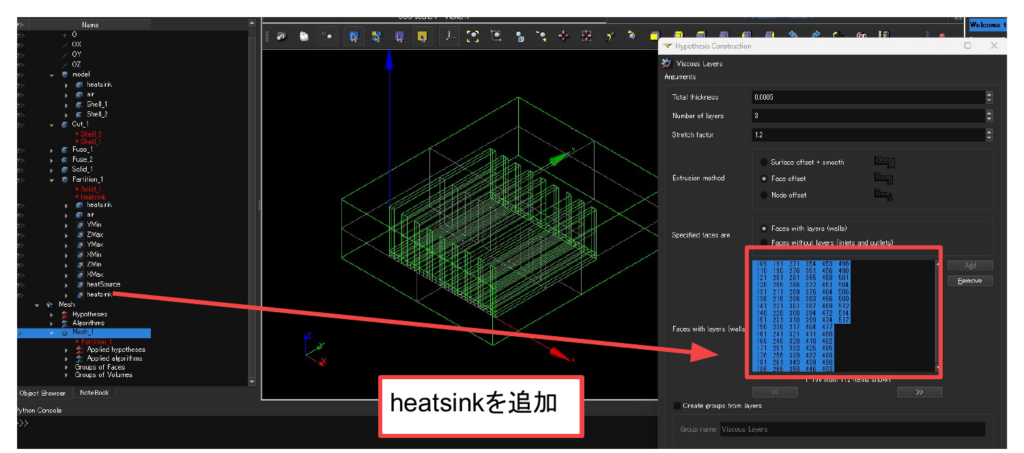Image resolution: width=1024 pixels, height=453 pixels.
Task: Select the Node offset extrusion method
Action: pyautogui.click(x=765, y=195)
